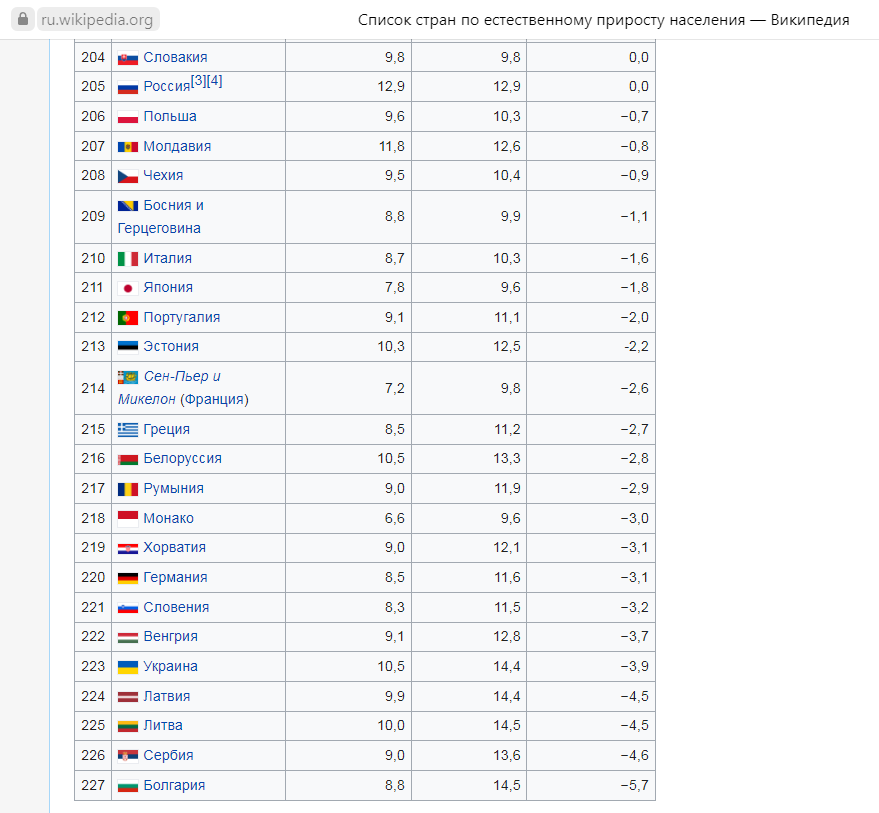Click the Slovakia flag icon
The image size is (879, 813).
pyautogui.click(x=128, y=58)
